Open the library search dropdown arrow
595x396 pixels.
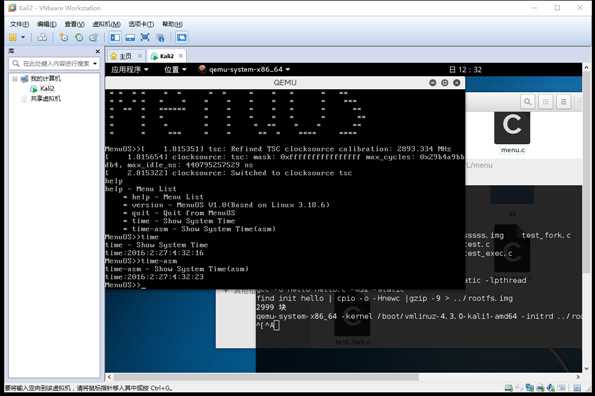[x=95, y=63]
